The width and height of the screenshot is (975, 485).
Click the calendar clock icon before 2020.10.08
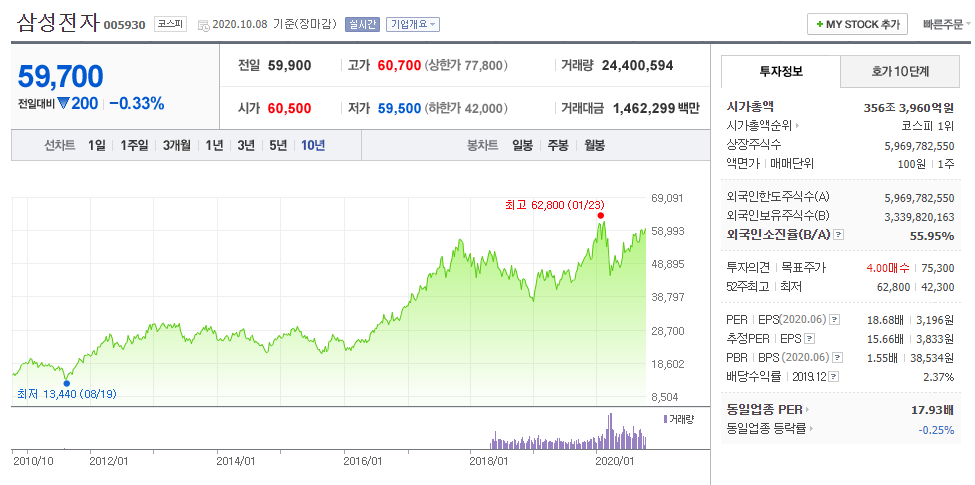(x=204, y=25)
